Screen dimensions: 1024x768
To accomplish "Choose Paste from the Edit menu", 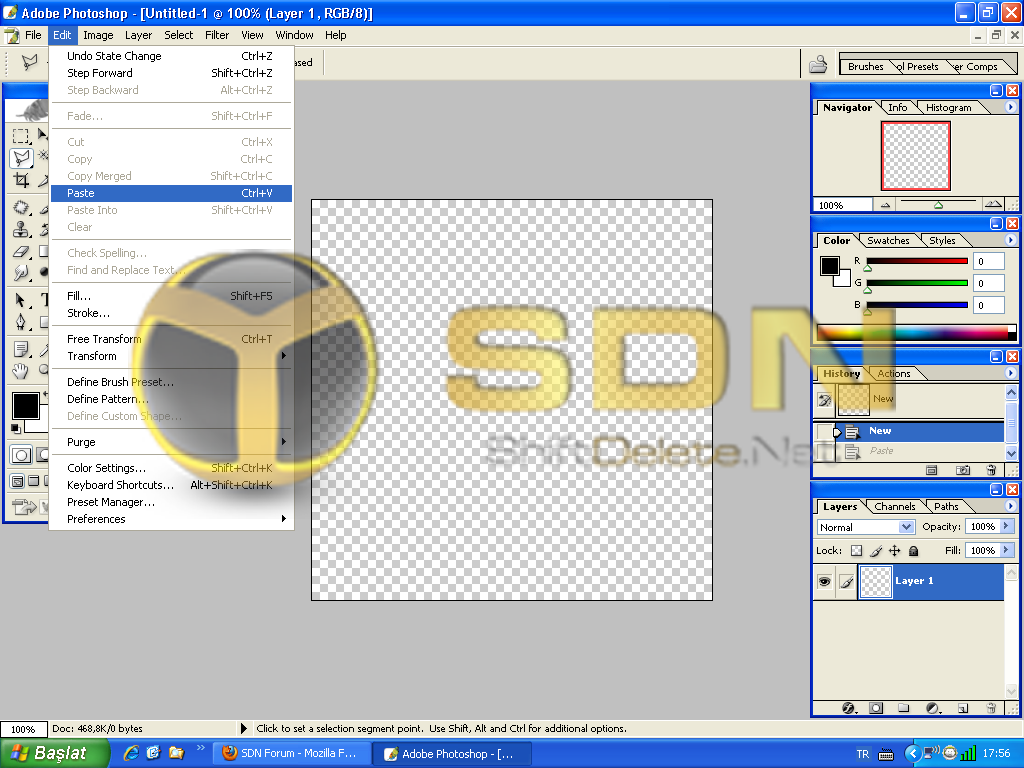I will point(170,193).
